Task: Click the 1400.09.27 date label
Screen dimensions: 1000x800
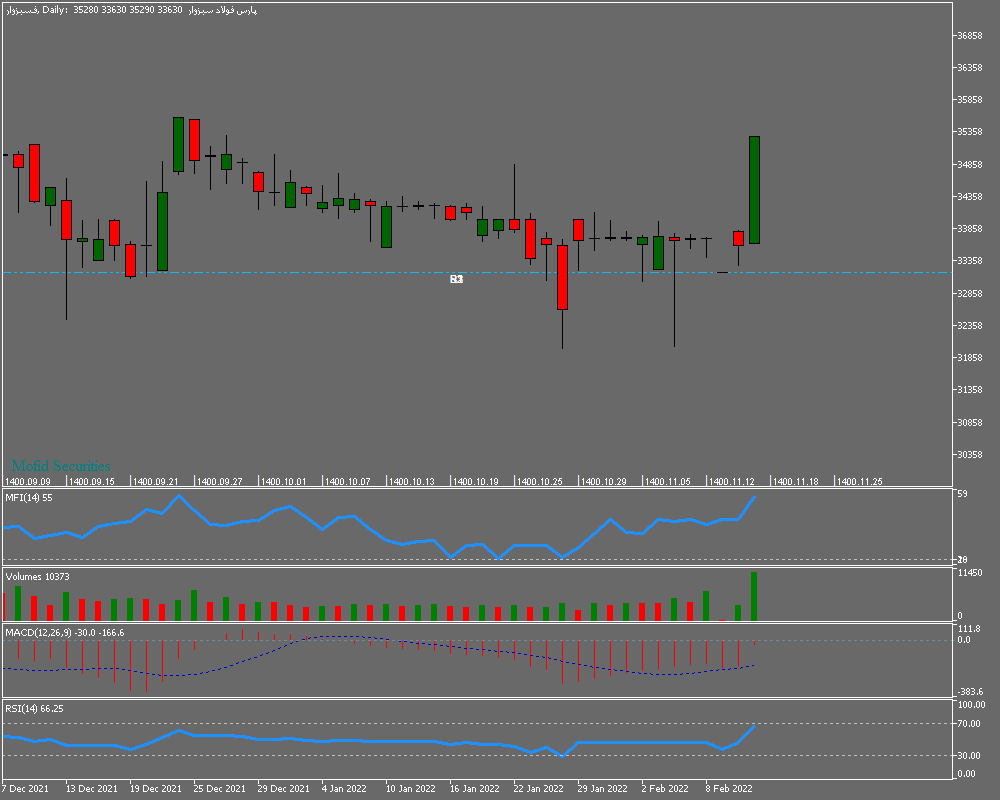Action: tap(220, 482)
